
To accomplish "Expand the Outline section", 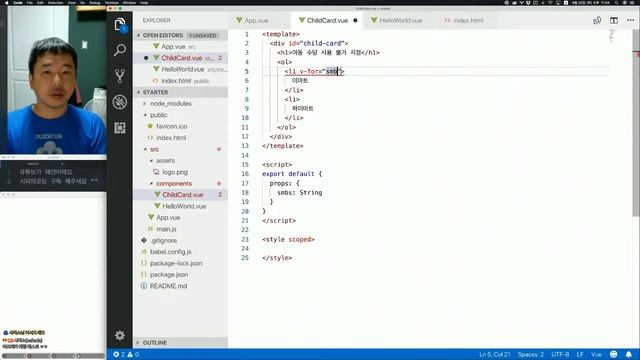I will (180, 342).
